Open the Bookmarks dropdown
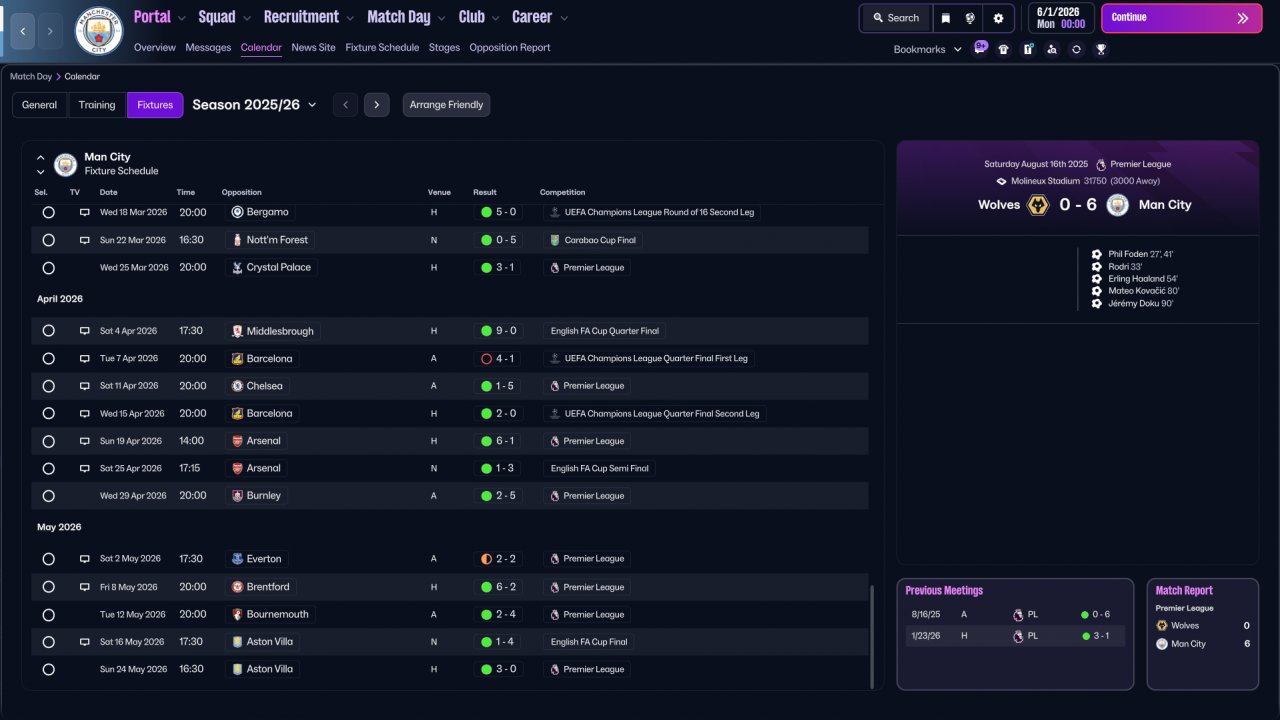The image size is (1280, 720). (928, 49)
